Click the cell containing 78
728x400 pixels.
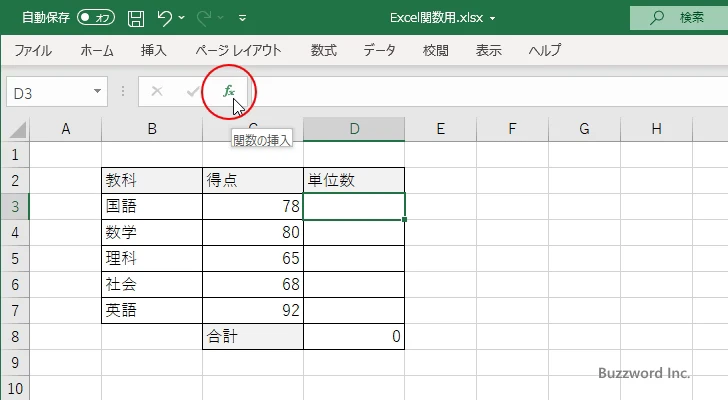[x=253, y=206]
